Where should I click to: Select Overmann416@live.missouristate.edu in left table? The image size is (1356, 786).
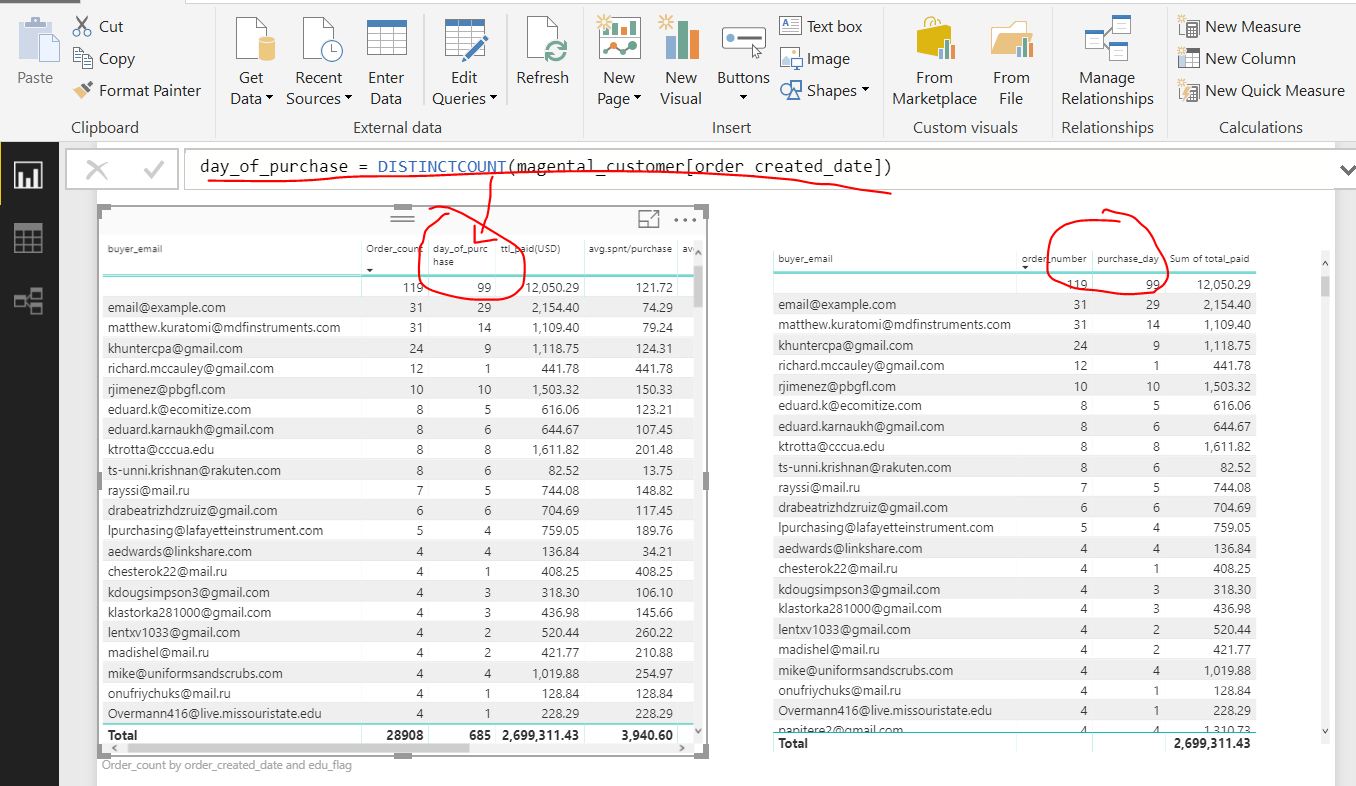click(x=215, y=714)
